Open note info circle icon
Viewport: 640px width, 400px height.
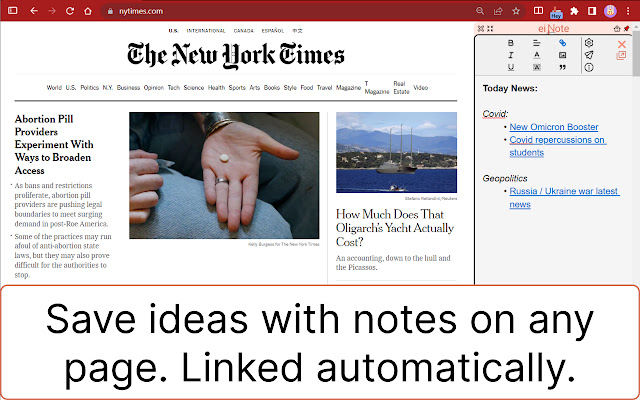click(x=589, y=68)
